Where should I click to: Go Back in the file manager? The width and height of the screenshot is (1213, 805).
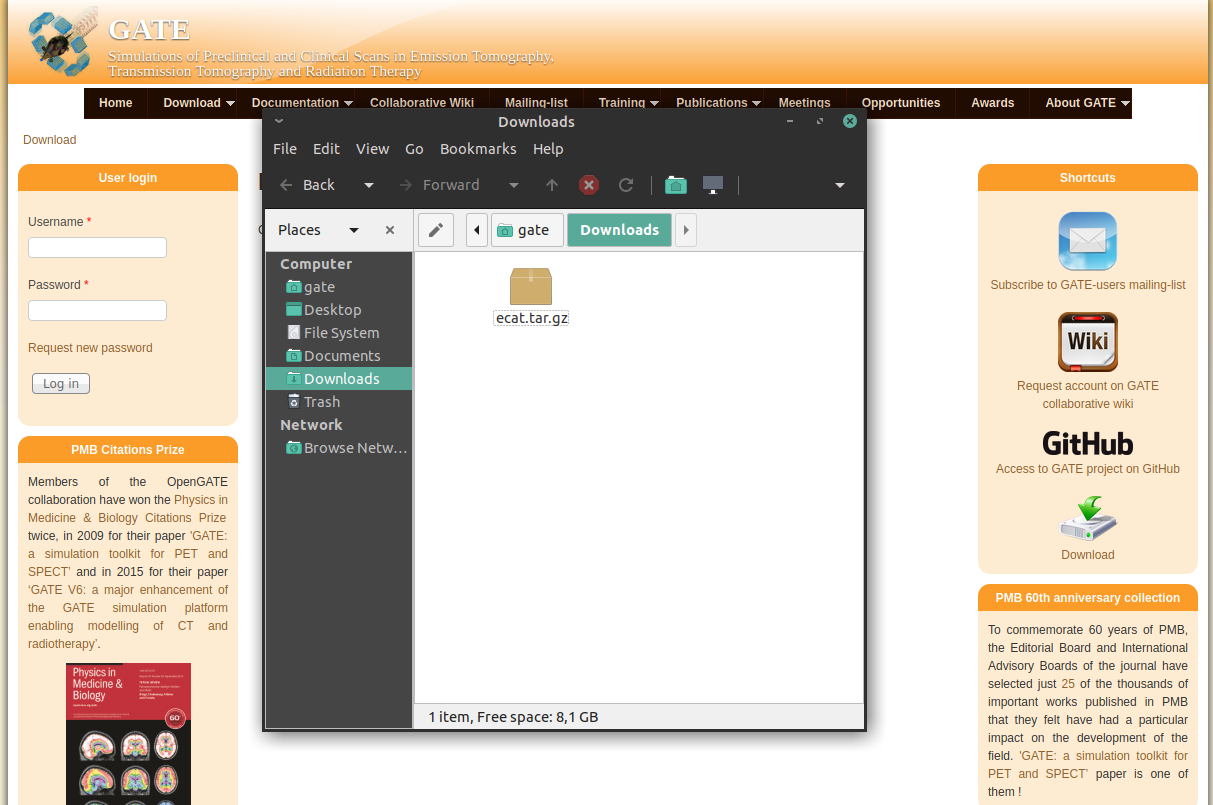click(308, 185)
